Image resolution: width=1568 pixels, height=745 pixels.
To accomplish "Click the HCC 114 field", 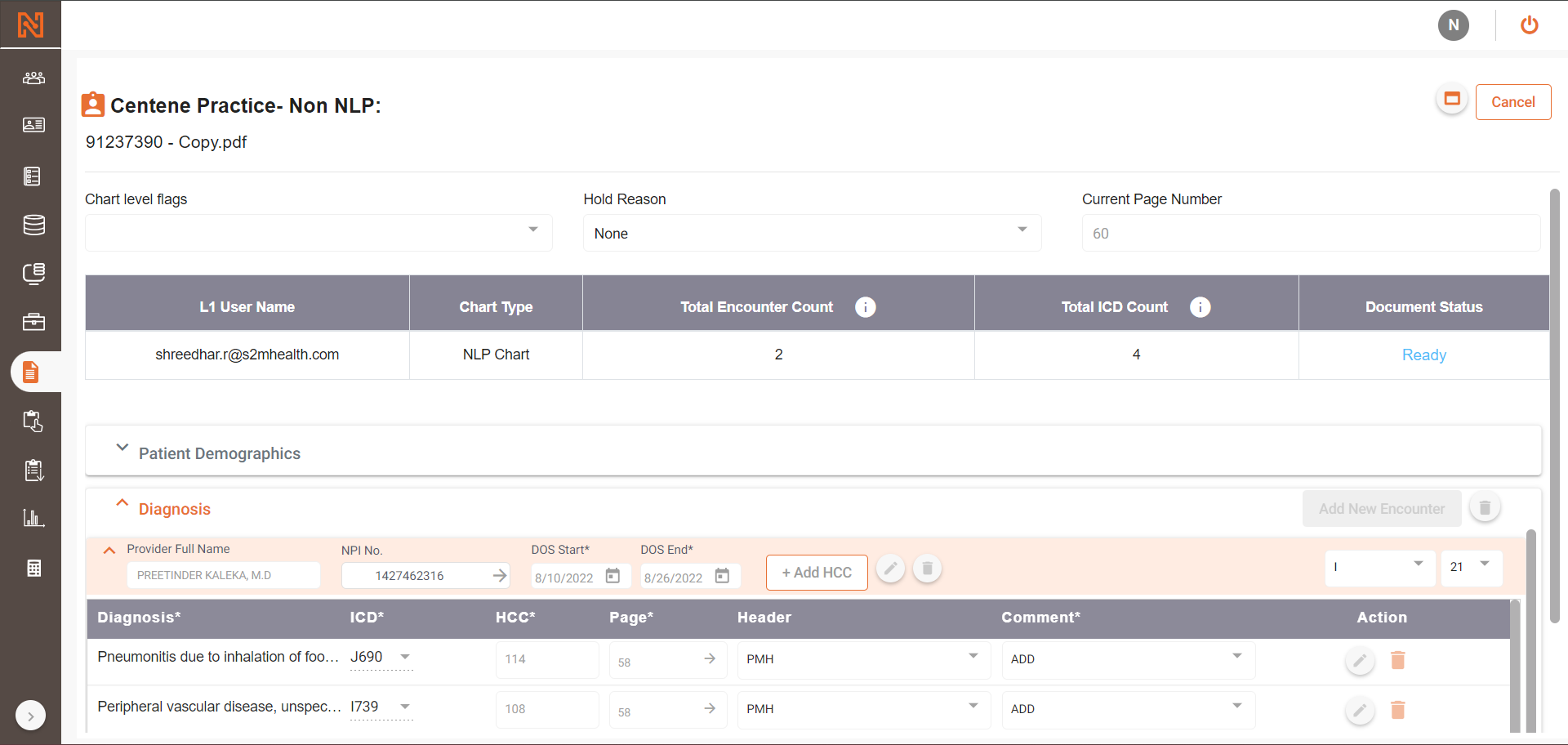I will click(x=547, y=659).
